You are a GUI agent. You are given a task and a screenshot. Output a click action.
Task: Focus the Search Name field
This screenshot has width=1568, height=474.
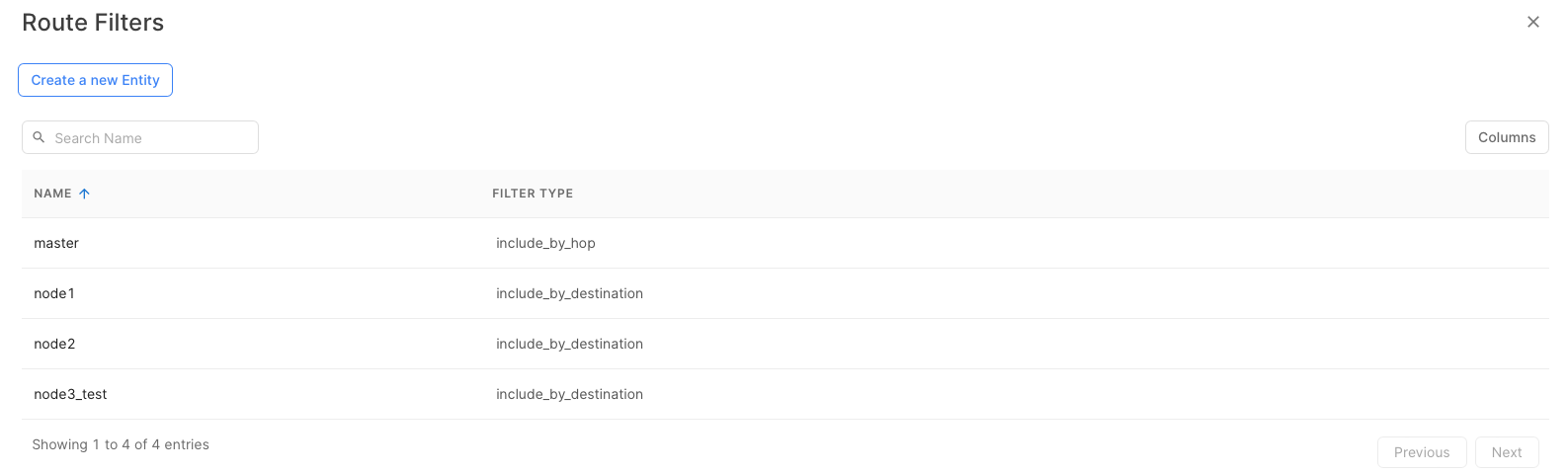(x=148, y=138)
